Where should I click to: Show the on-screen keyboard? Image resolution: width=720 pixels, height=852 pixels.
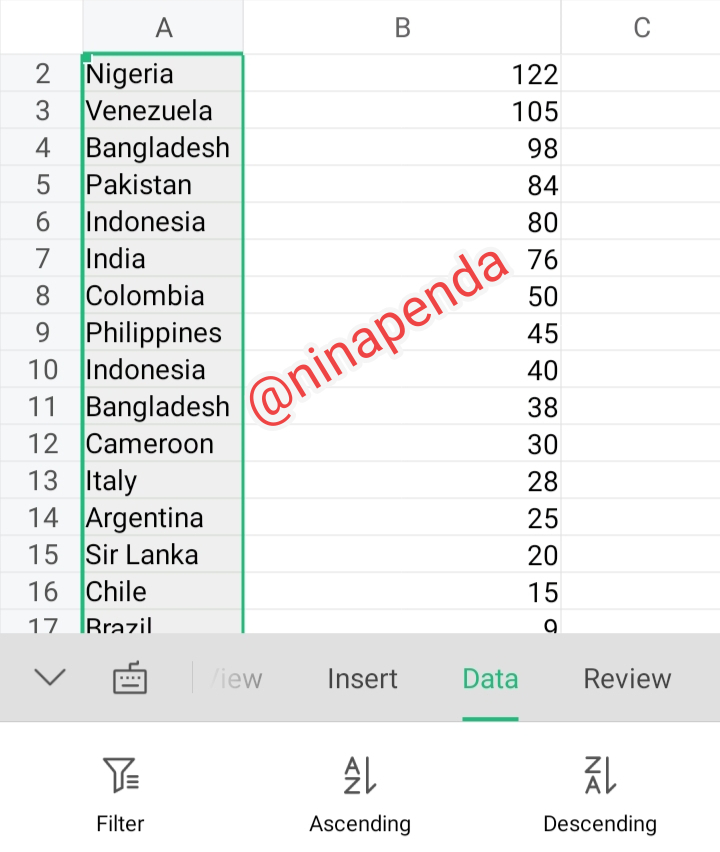point(130,679)
